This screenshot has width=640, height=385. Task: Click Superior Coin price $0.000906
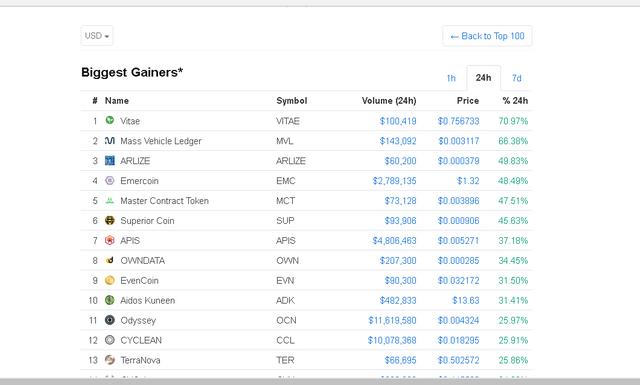point(458,221)
